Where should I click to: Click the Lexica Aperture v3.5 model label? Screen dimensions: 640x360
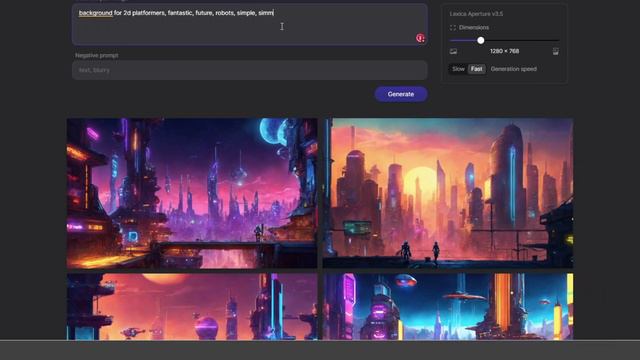[476, 14]
